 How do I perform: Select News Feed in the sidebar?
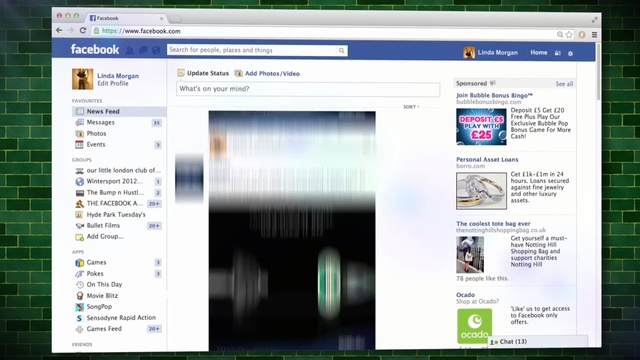[119, 111]
